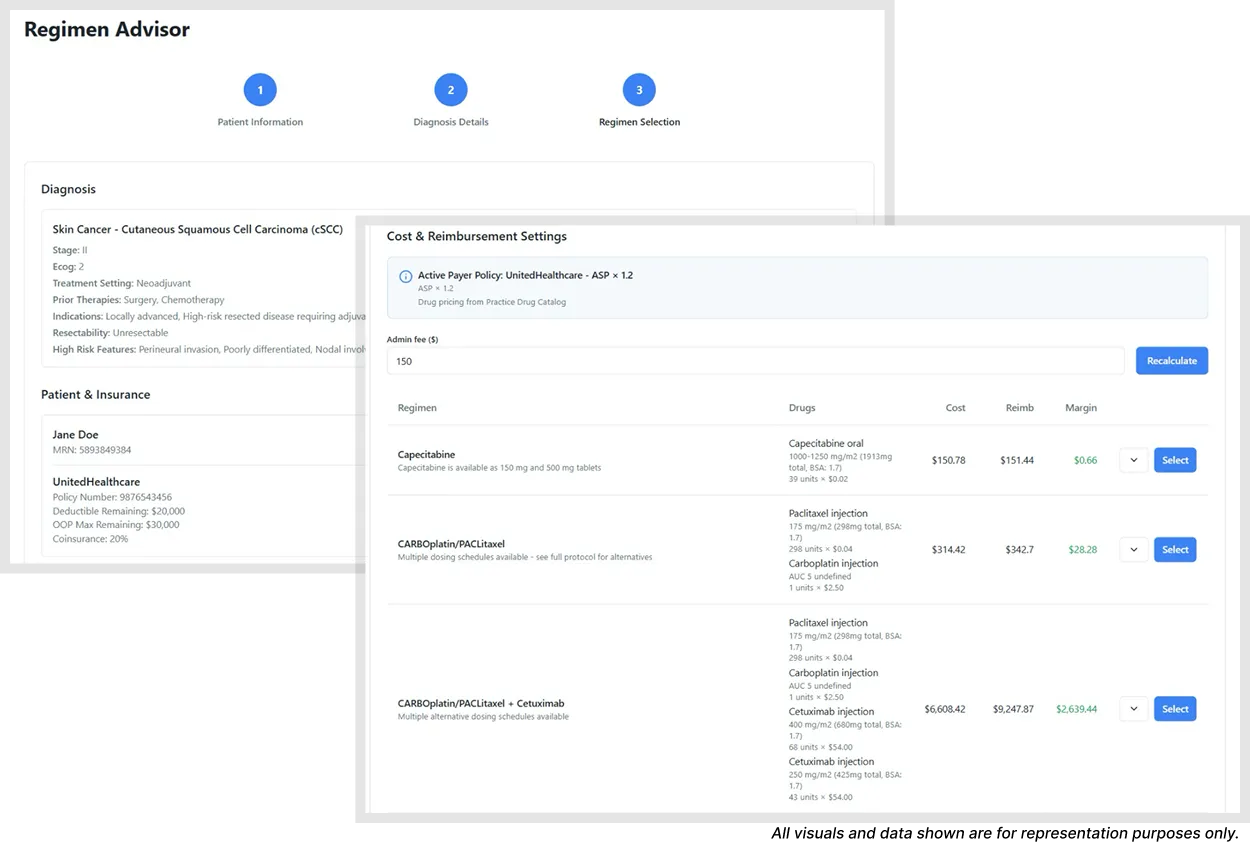Click the step 2 circle for Diagnosis Details
The image size is (1250, 843).
tap(451, 90)
